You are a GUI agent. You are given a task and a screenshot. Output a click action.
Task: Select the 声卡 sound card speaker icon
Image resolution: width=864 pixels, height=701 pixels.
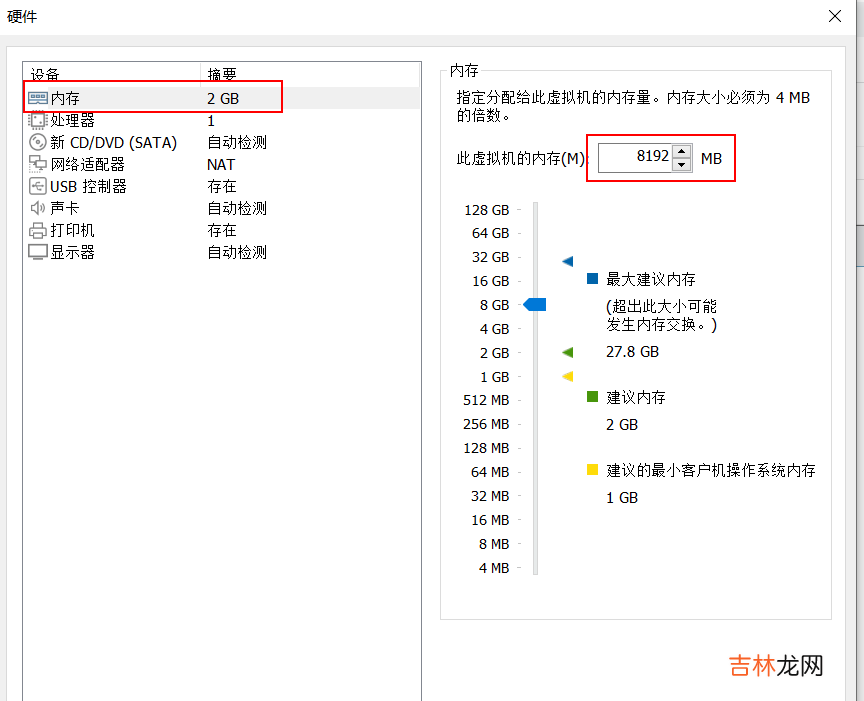coord(38,208)
